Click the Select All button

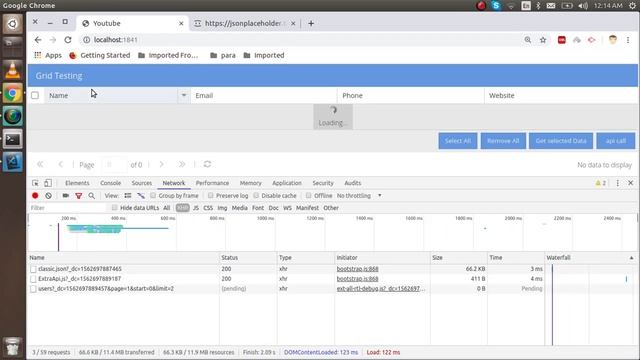(x=458, y=141)
